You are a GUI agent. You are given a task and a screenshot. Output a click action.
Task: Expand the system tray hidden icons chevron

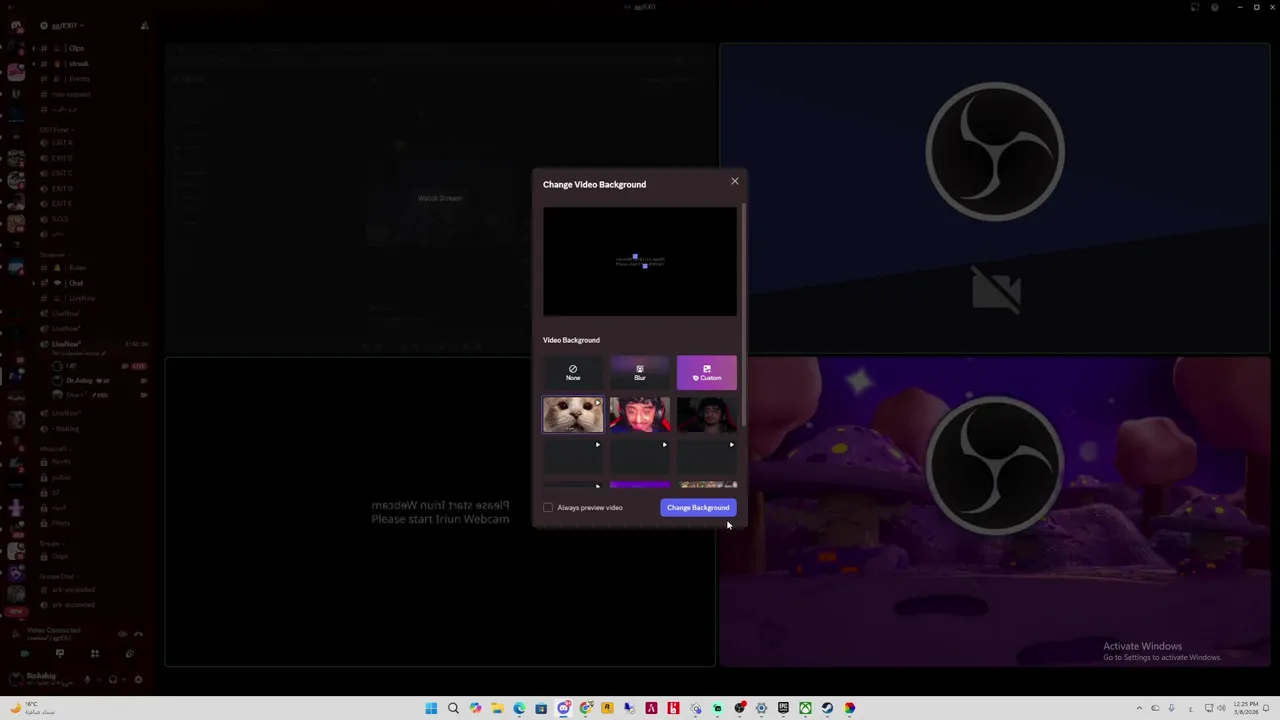(x=1139, y=708)
